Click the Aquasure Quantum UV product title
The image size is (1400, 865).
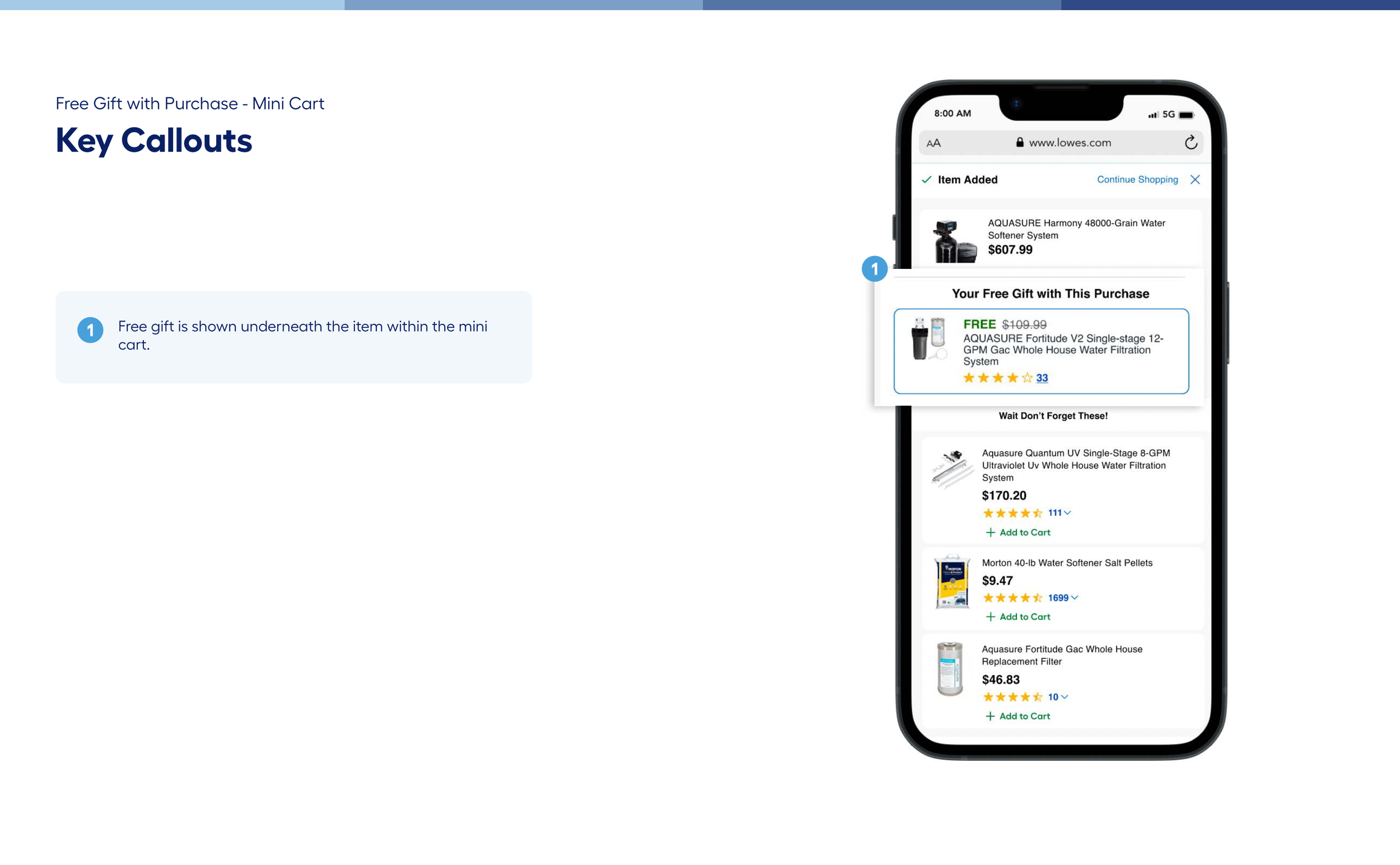click(x=1076, y=465)
